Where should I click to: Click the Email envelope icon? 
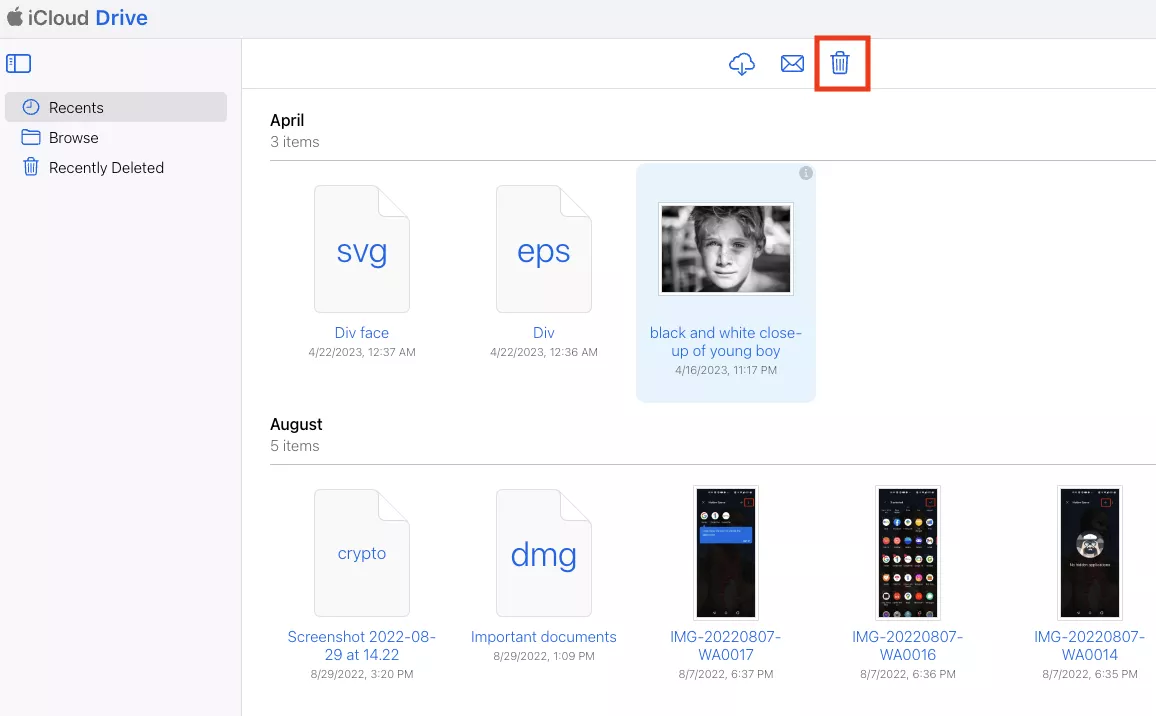(793, 64)
